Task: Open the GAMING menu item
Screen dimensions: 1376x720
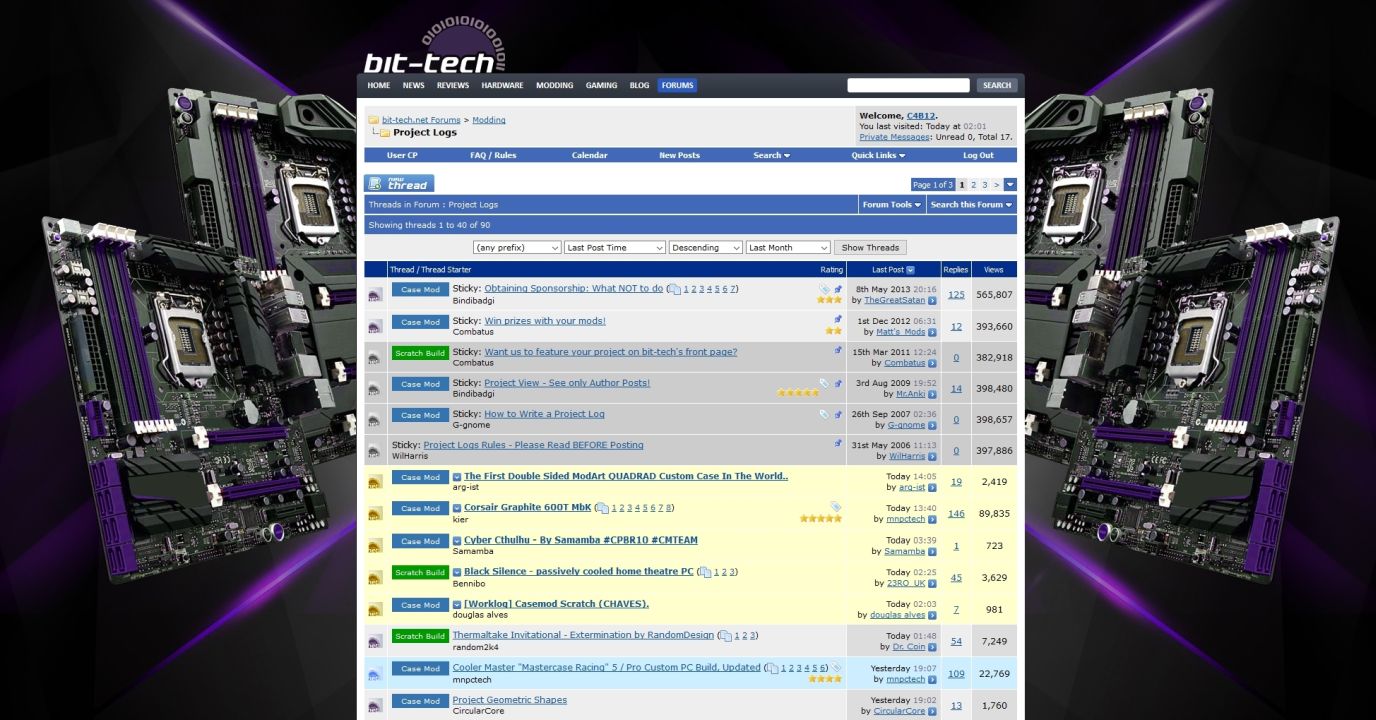Action: 601,86
